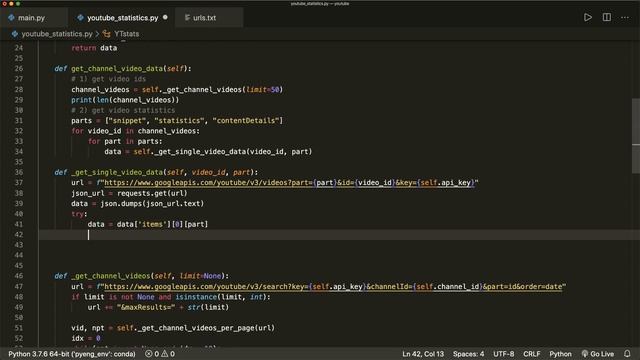The image size is (640, 360).
Task: Select Python 3.7.6 interpreter in status bar
Action: [x=72, y=354]
